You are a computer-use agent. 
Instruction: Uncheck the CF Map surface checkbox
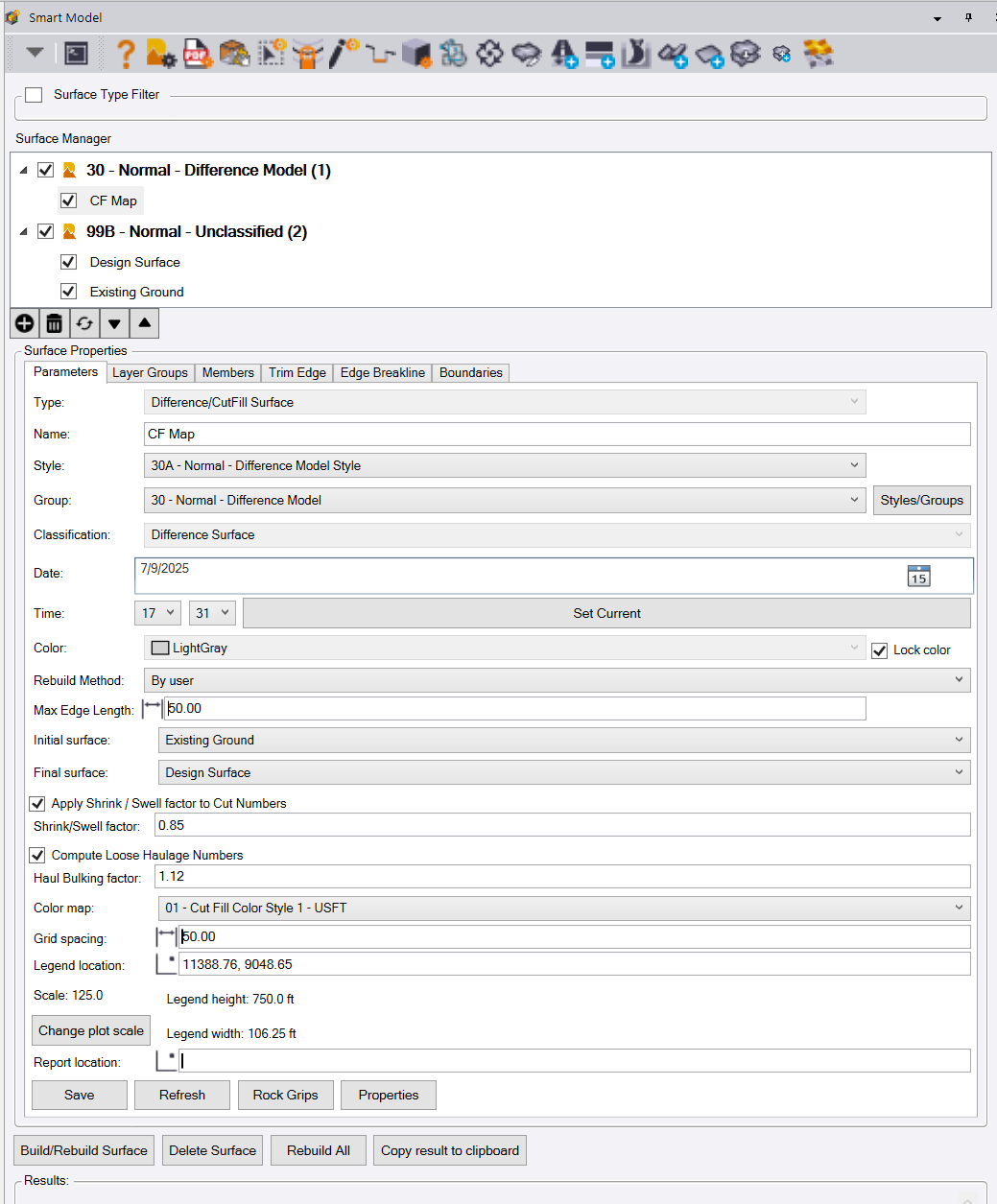68,201
